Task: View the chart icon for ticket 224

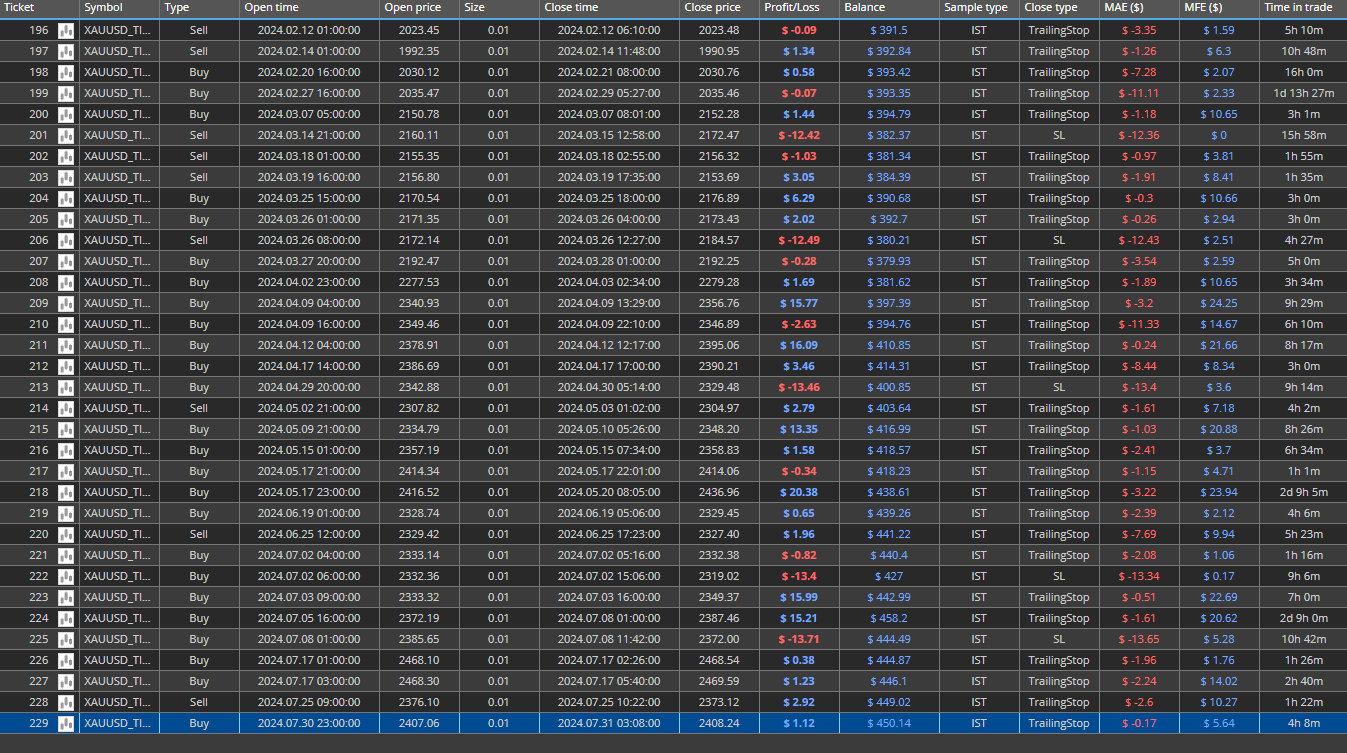Action: (x=67, y=618)
